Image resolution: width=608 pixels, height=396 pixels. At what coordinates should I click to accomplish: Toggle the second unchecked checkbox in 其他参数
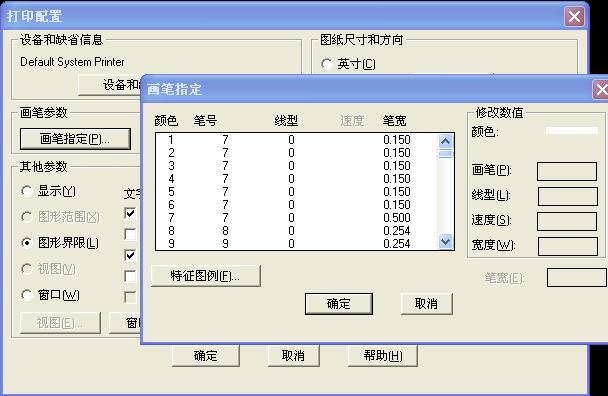(x=130, y=234)
